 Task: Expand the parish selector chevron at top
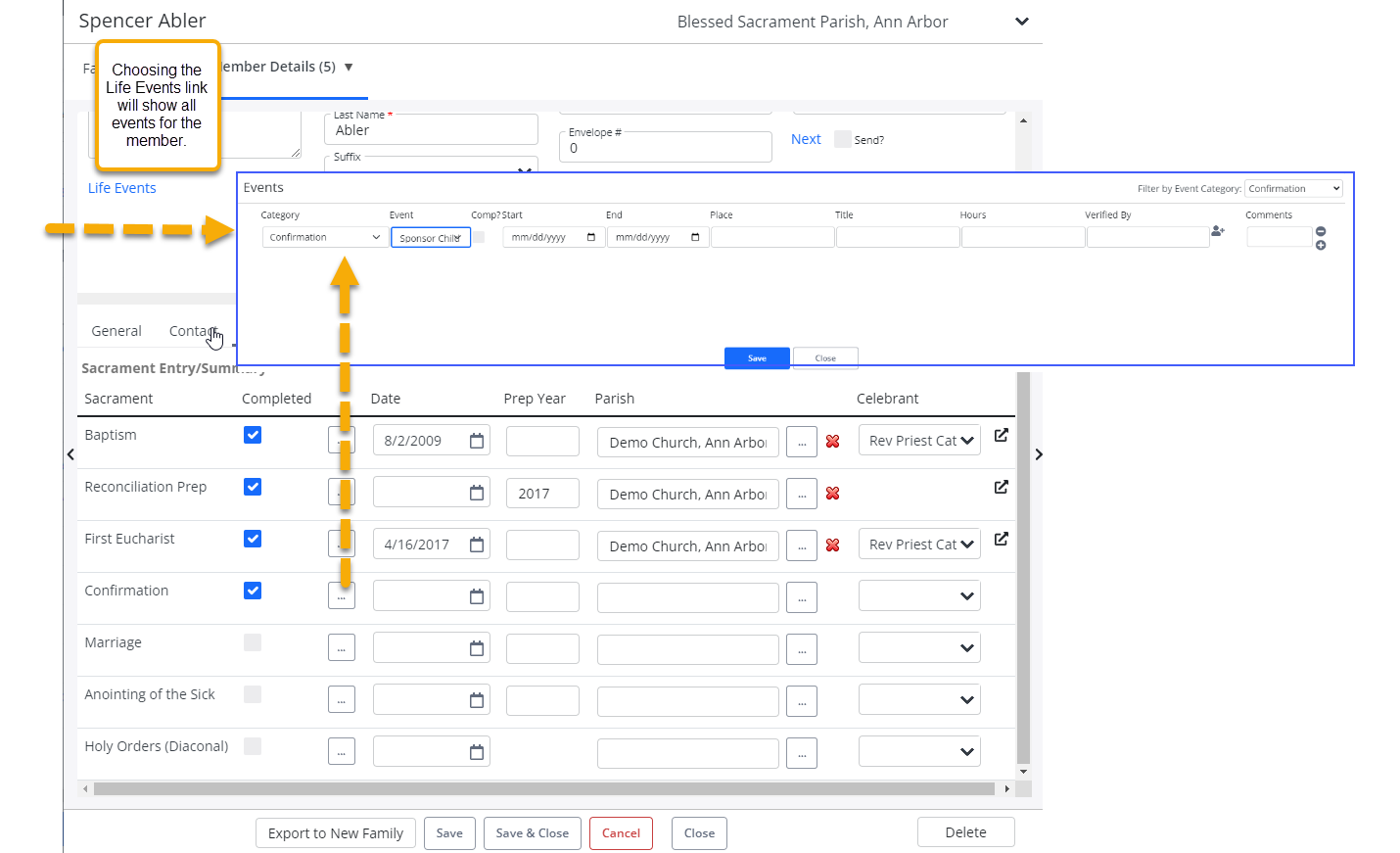(1022, 22)
